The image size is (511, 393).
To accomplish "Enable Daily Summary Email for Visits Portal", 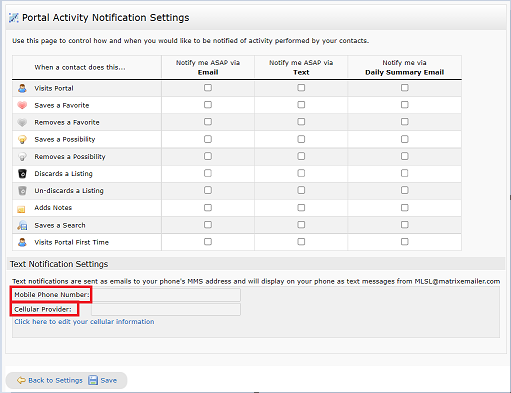I will click(x=405, y=88).
